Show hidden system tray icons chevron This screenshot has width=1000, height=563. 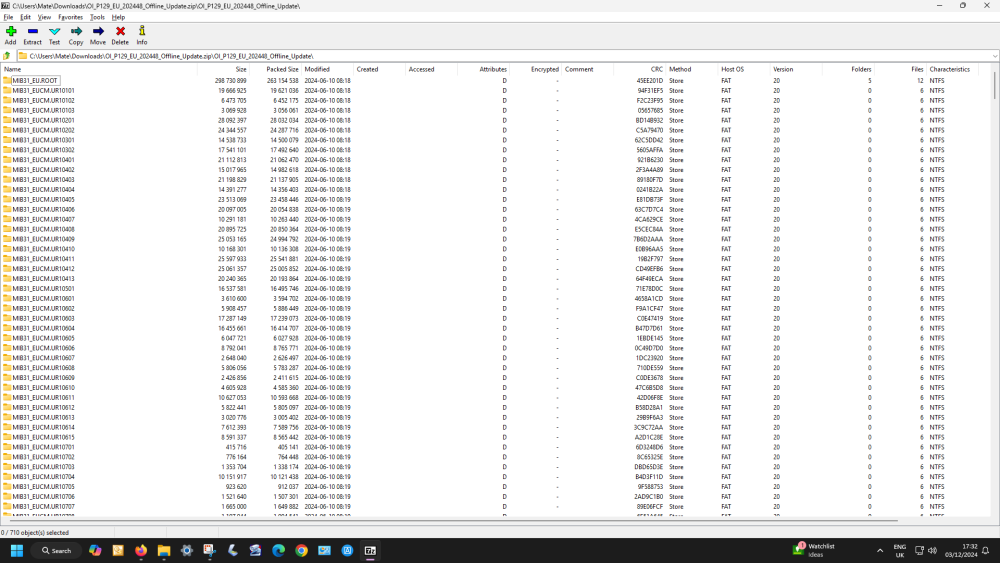[880, 550]
